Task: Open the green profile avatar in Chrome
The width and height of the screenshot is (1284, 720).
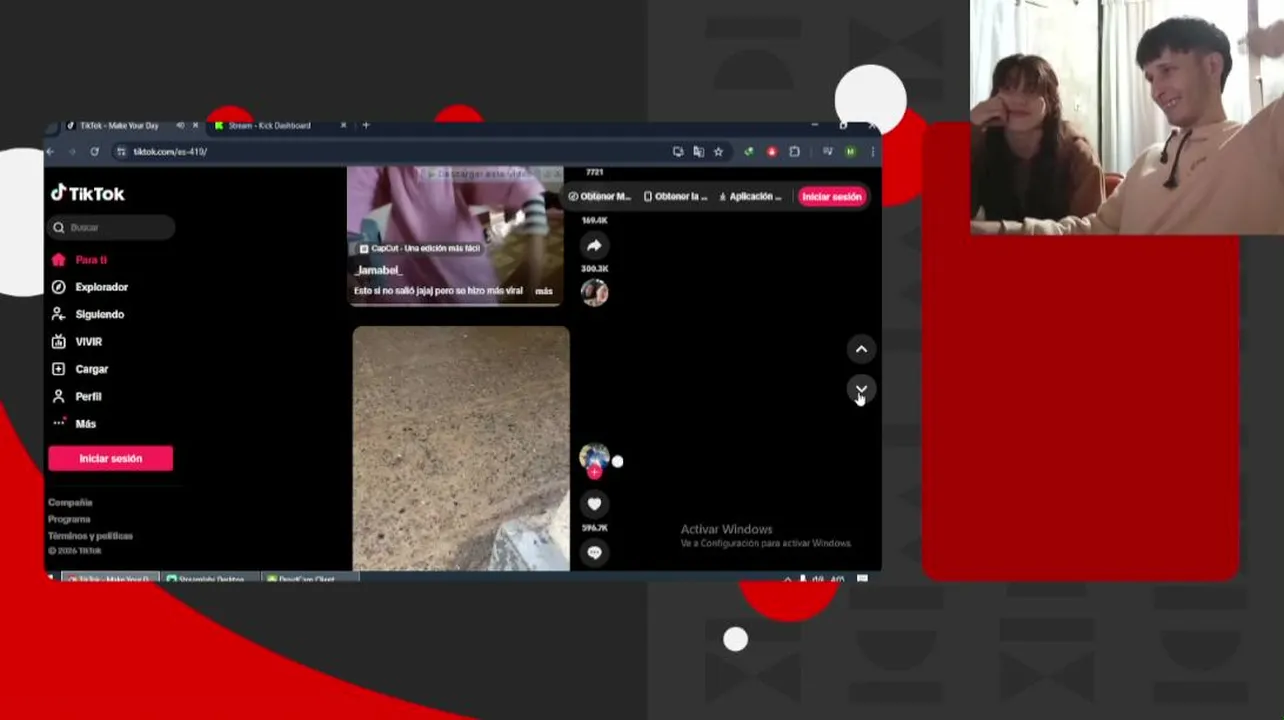Action: coord(850,152)
